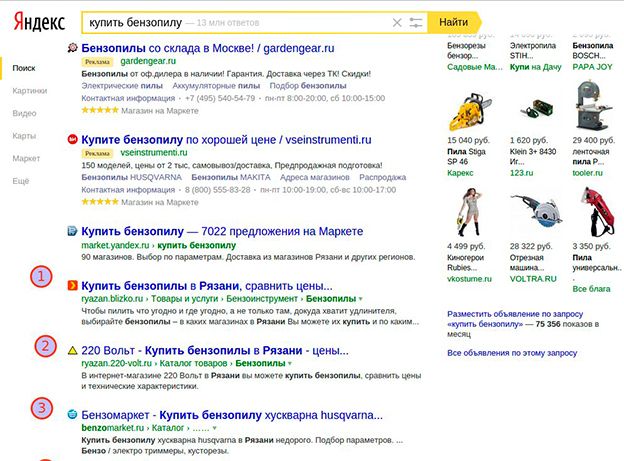
Task: Click the 220 Volt triangle favicon
Action: (x=71, y=351)
